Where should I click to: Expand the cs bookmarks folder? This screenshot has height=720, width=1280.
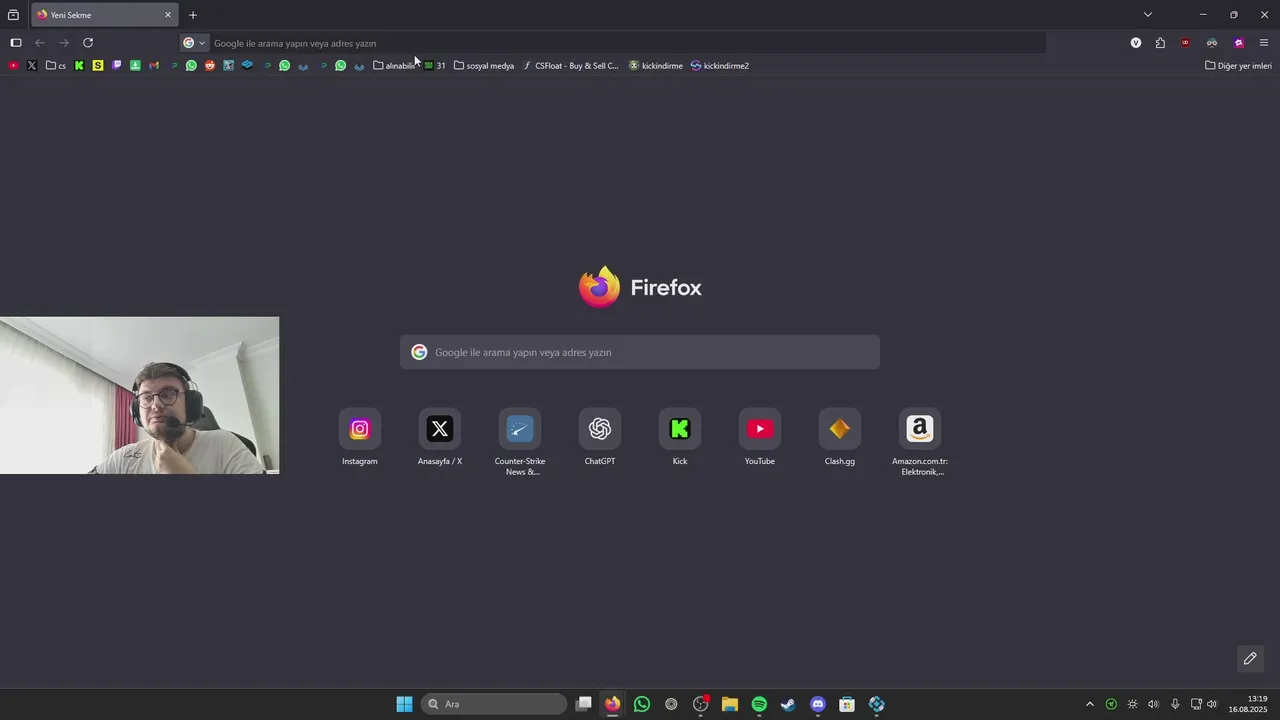click(56, 66)
